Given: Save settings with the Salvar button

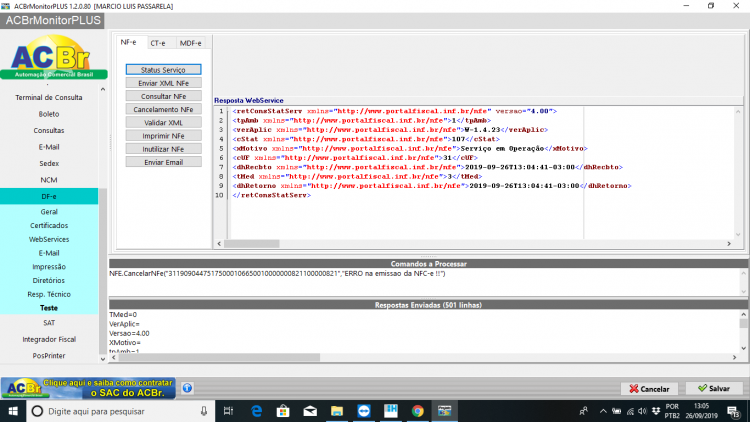Looking at the screenshot, I should (x=714, y=389).
